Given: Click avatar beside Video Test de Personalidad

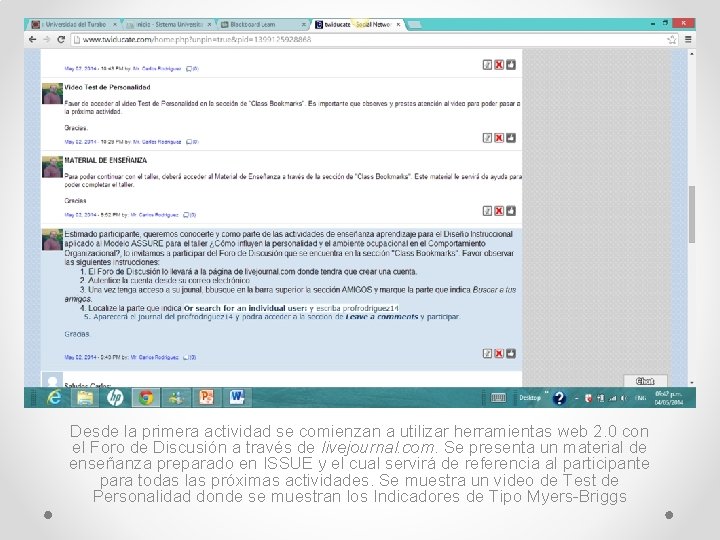Looking at the screenshot, I should tap(52, 94).
